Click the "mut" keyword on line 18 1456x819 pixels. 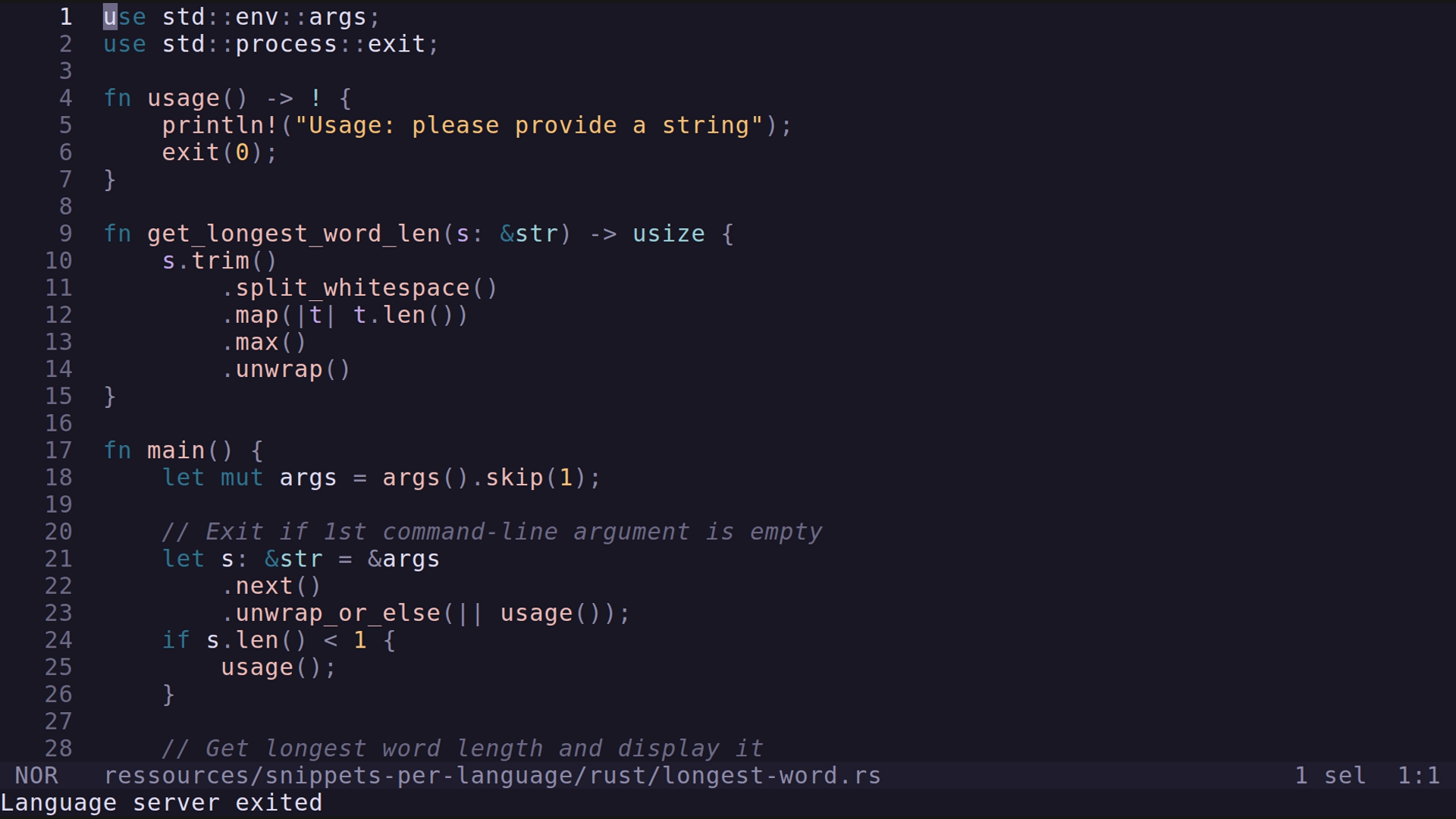242,478
